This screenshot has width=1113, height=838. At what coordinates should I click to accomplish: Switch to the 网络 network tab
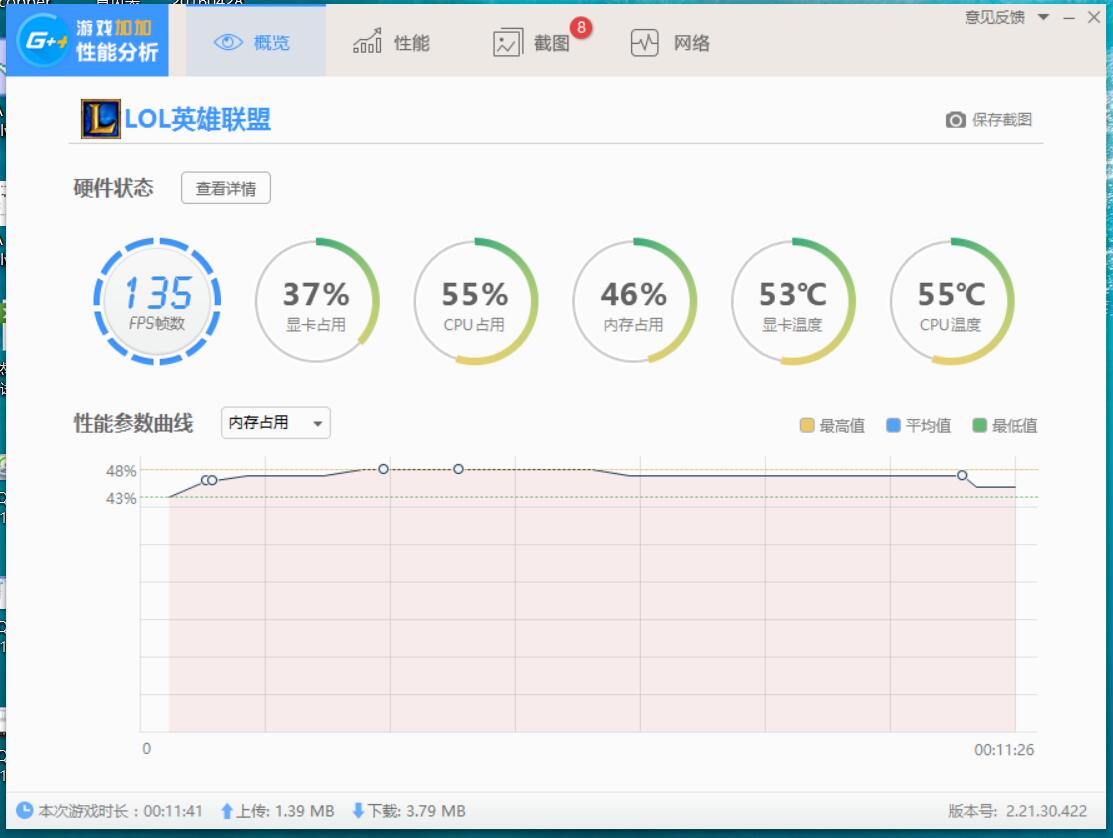pos(670,43)
